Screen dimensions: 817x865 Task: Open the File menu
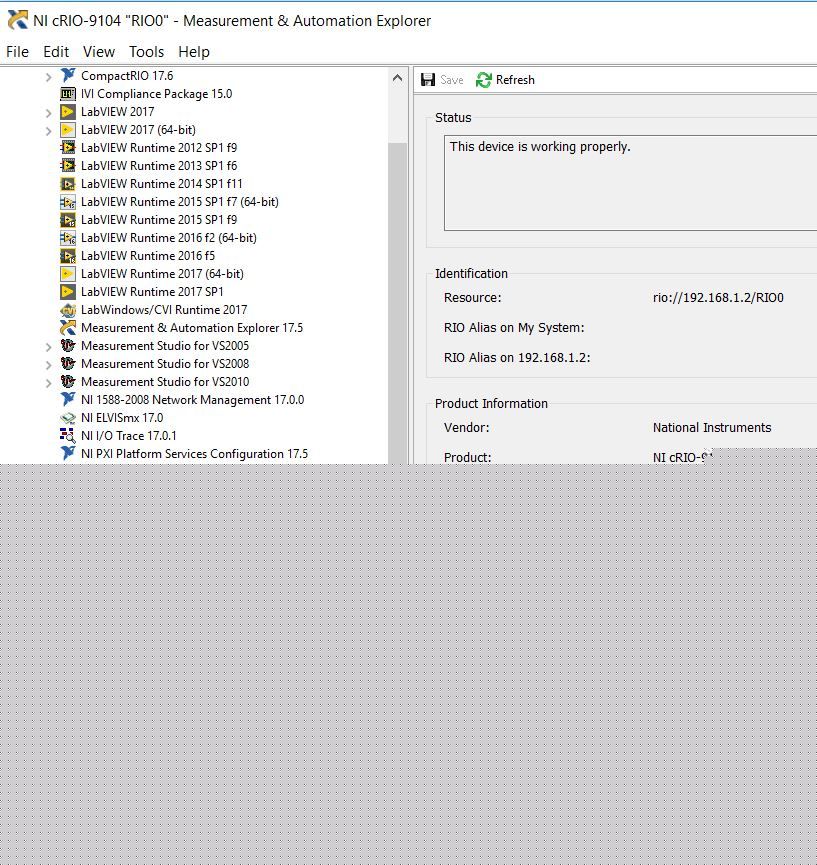pyautogui.click(x=17, y=52)
